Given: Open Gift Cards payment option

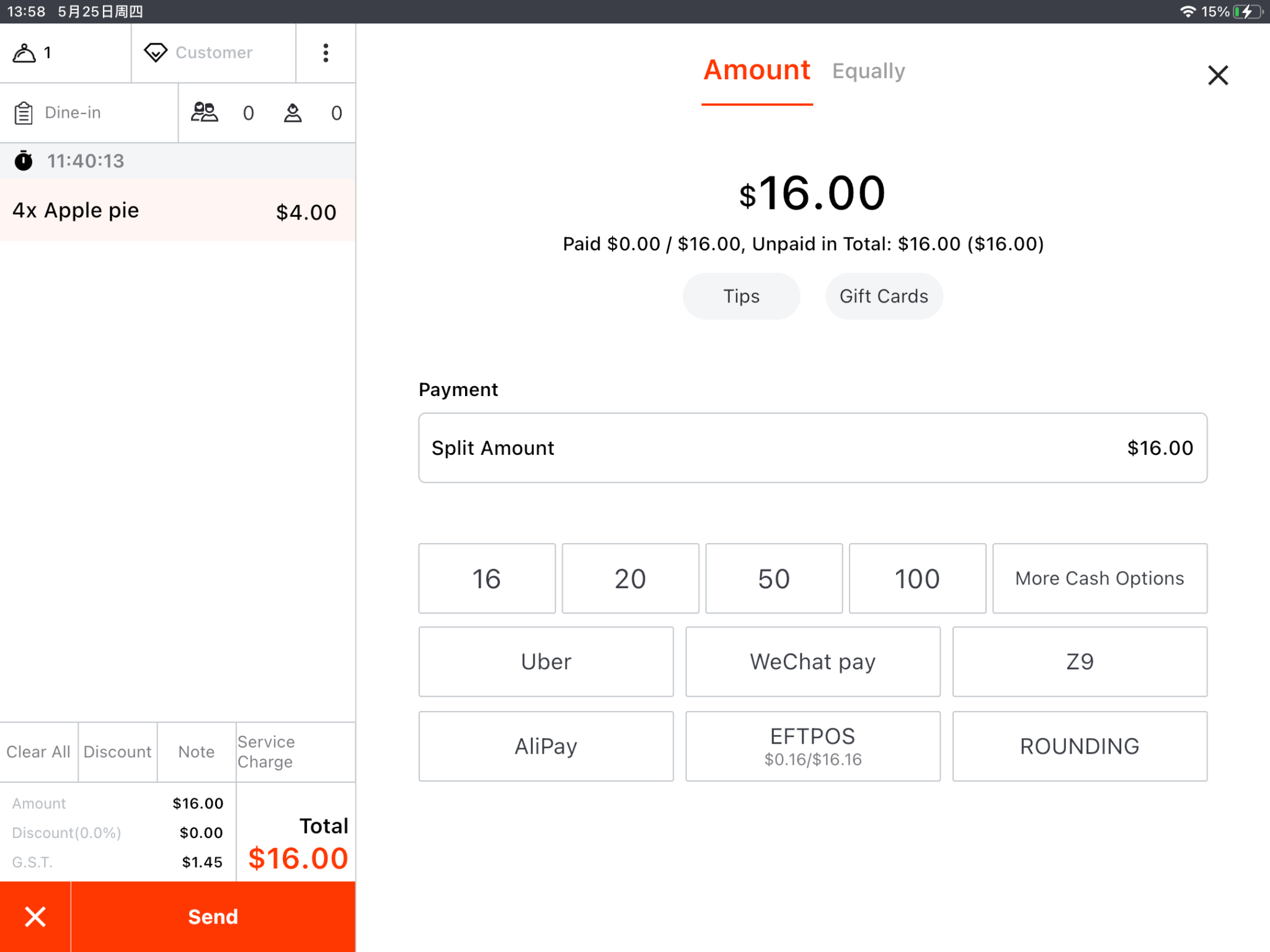Looking at the screenshot, I should pos(884,296).
